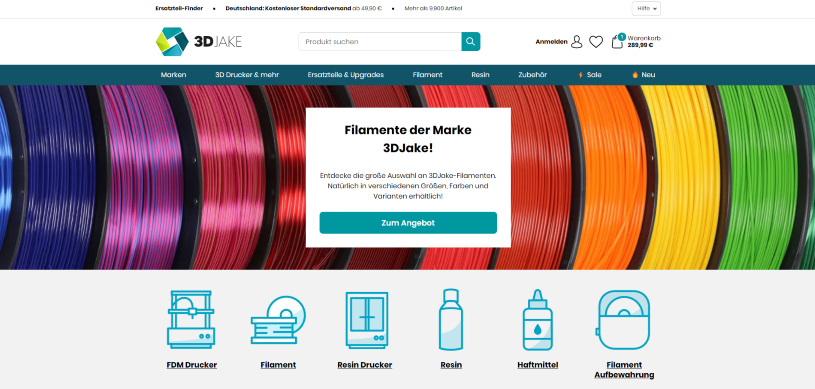Click the Filament Aufbewahrung category label
The height and width of the screenshot is (389, 815).
click(x=624, y=370)
